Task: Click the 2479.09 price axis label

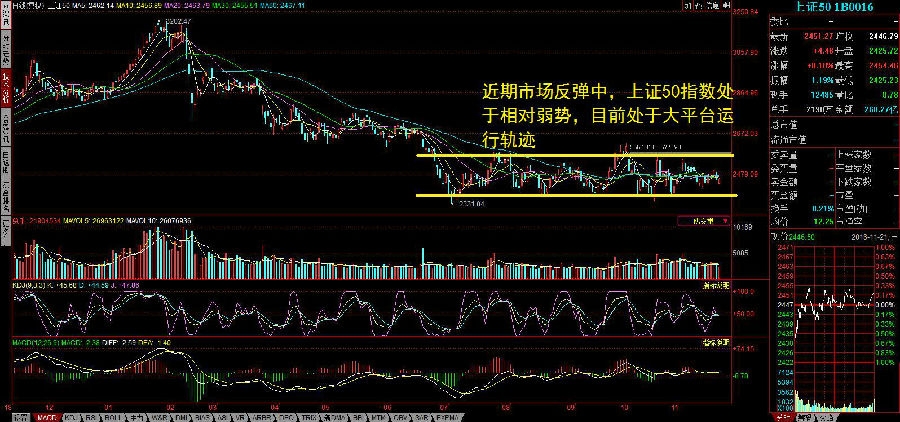Action: click(747, 173)
